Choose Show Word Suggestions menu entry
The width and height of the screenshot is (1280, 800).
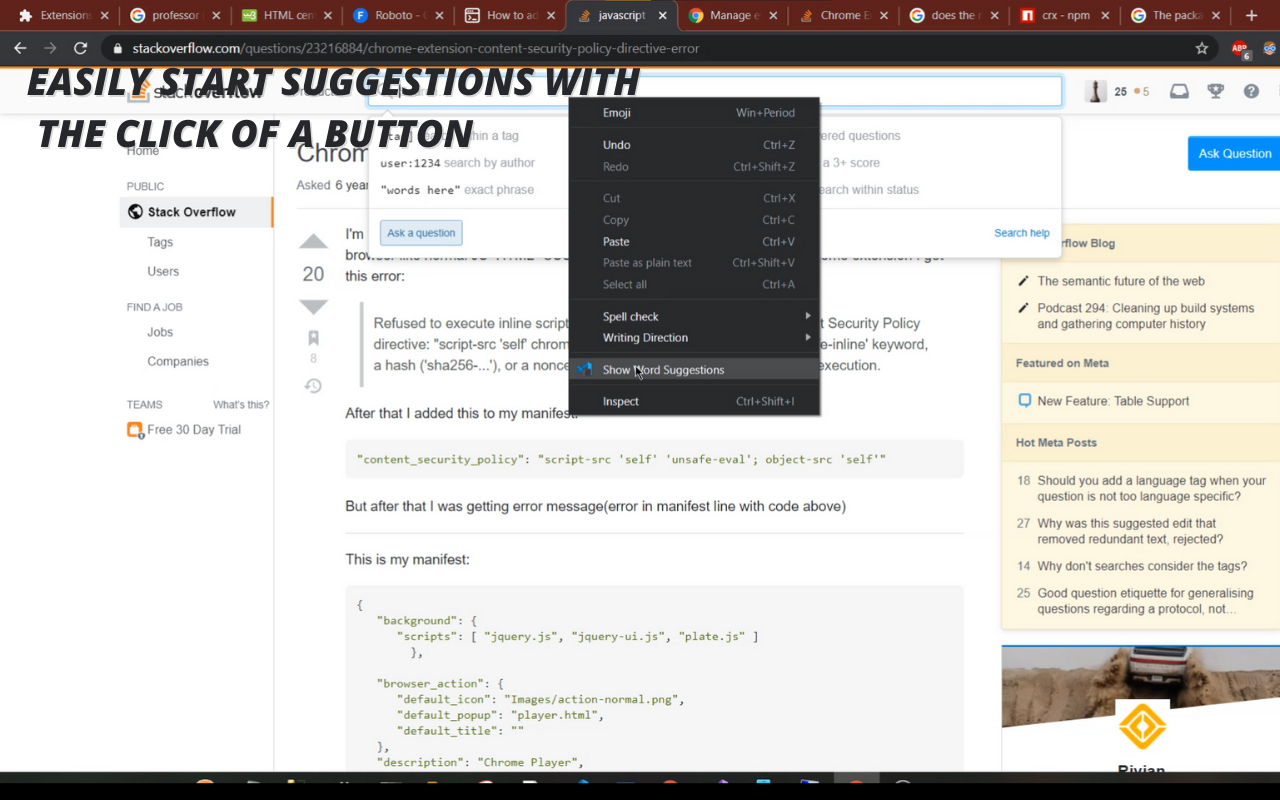tap(694, 369)
